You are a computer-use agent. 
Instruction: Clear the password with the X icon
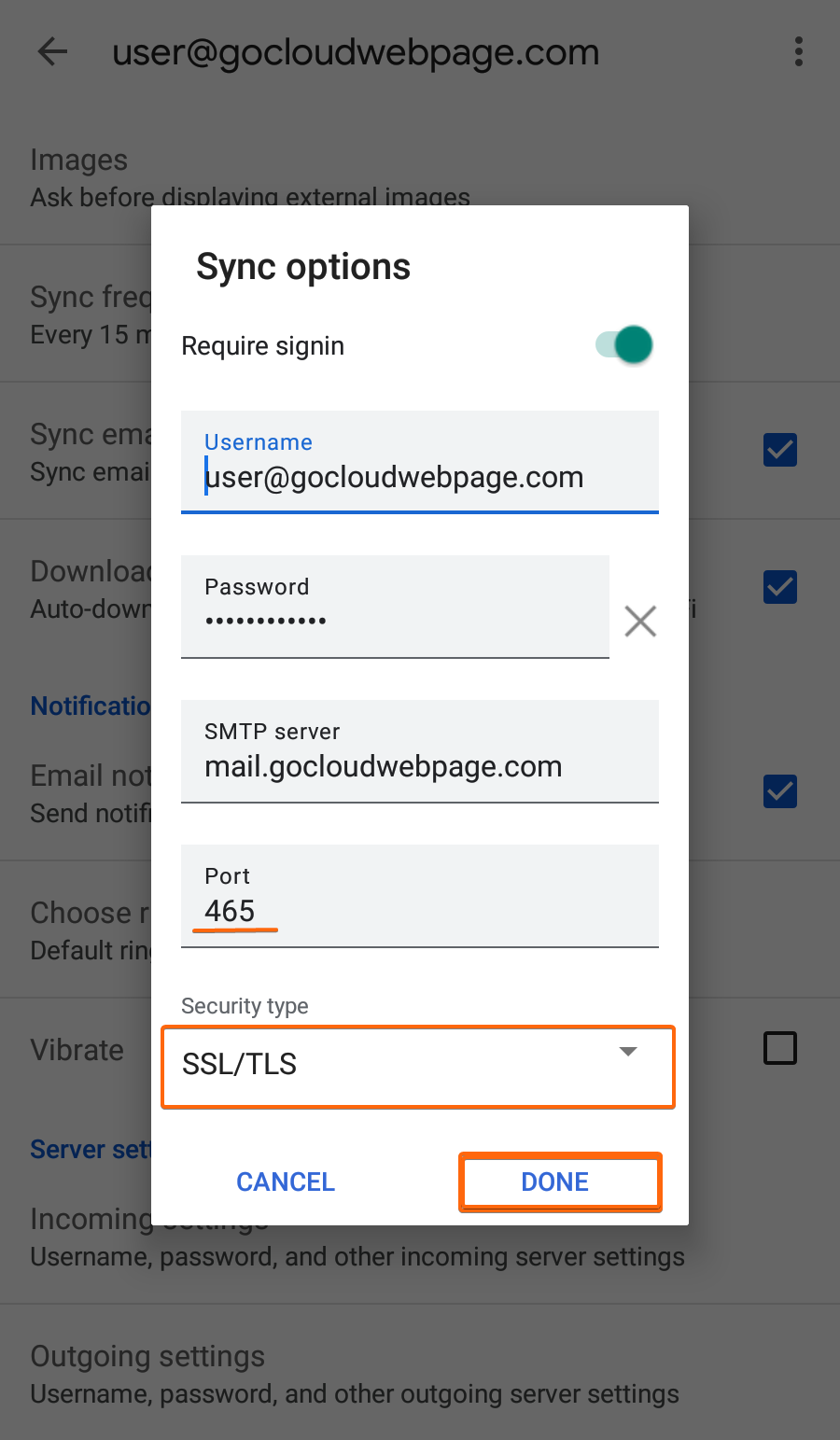[640, 621]
